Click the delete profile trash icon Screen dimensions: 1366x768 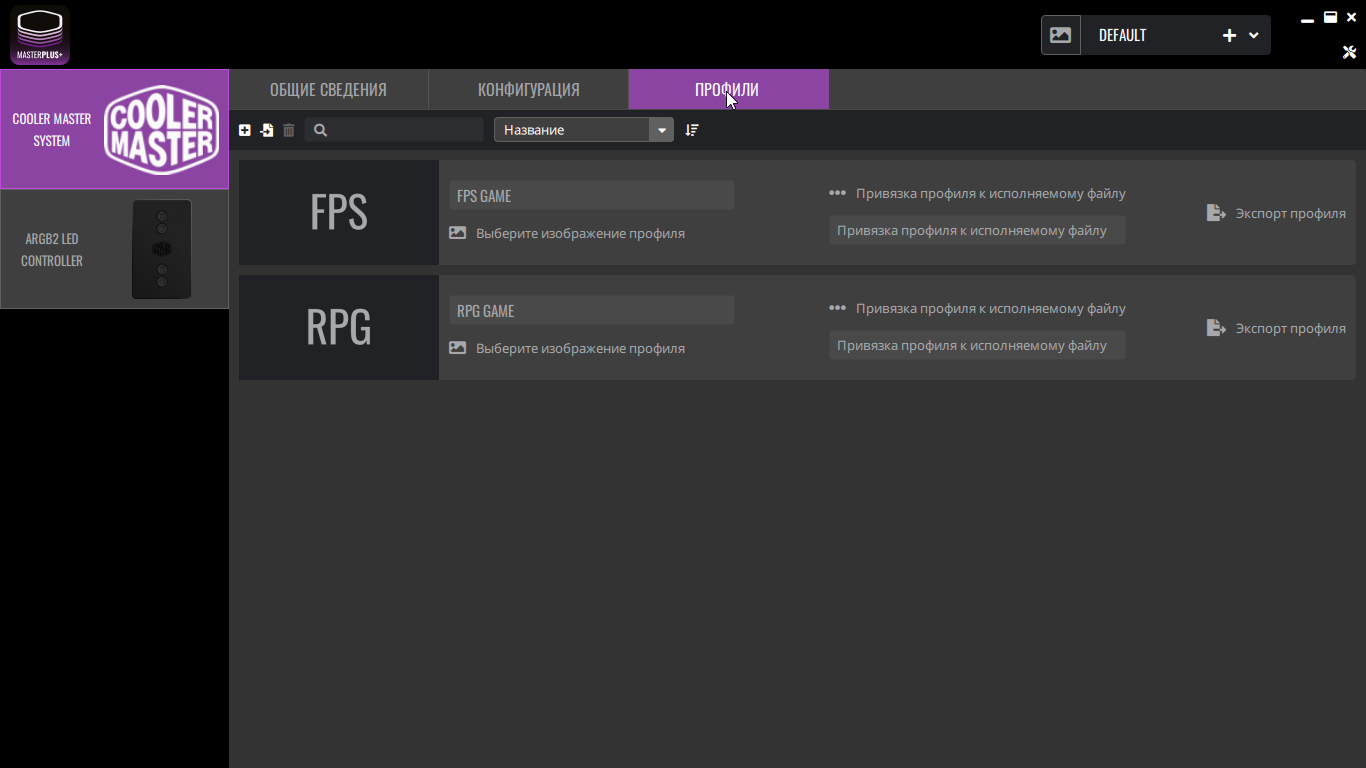pos(289,130)
